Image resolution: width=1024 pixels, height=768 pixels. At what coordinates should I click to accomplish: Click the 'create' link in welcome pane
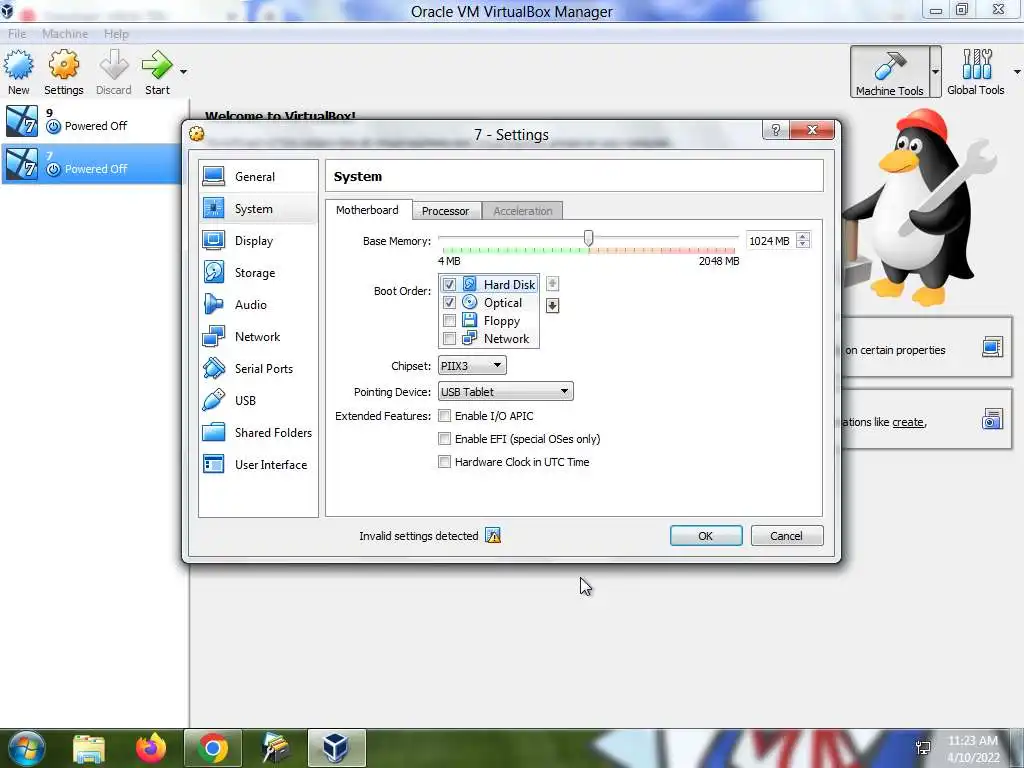[908, 422]
